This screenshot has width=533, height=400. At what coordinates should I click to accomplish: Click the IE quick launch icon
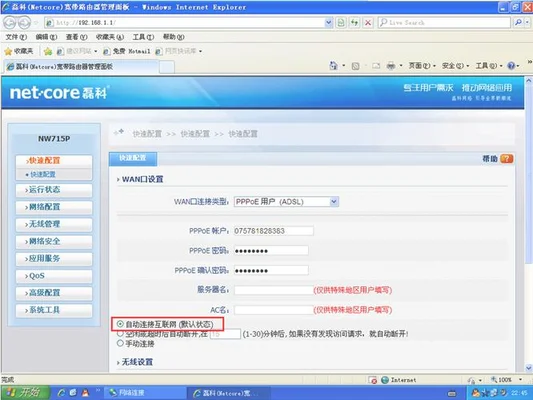tap(61, 393)
